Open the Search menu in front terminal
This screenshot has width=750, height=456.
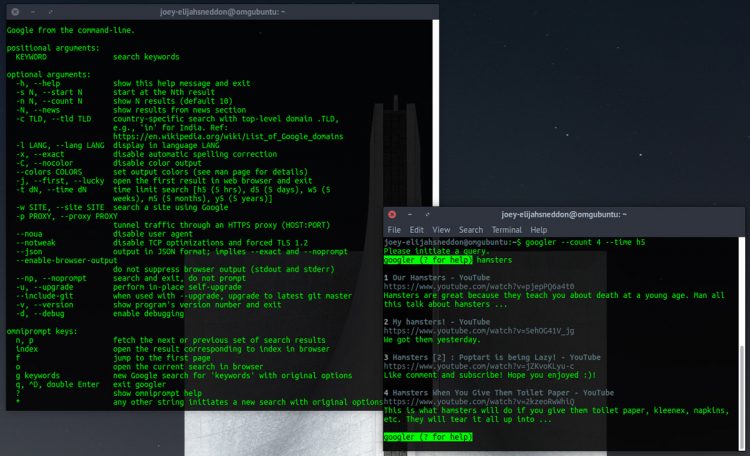click(471, 230)
